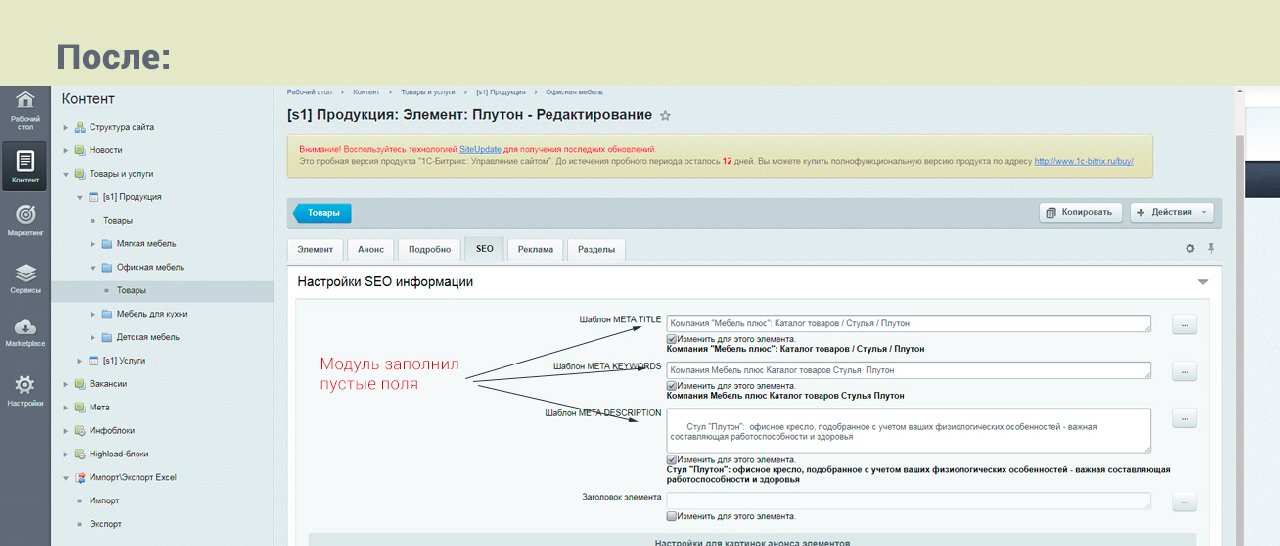Open the Рабочий стол sidebar section

[25, 107]
